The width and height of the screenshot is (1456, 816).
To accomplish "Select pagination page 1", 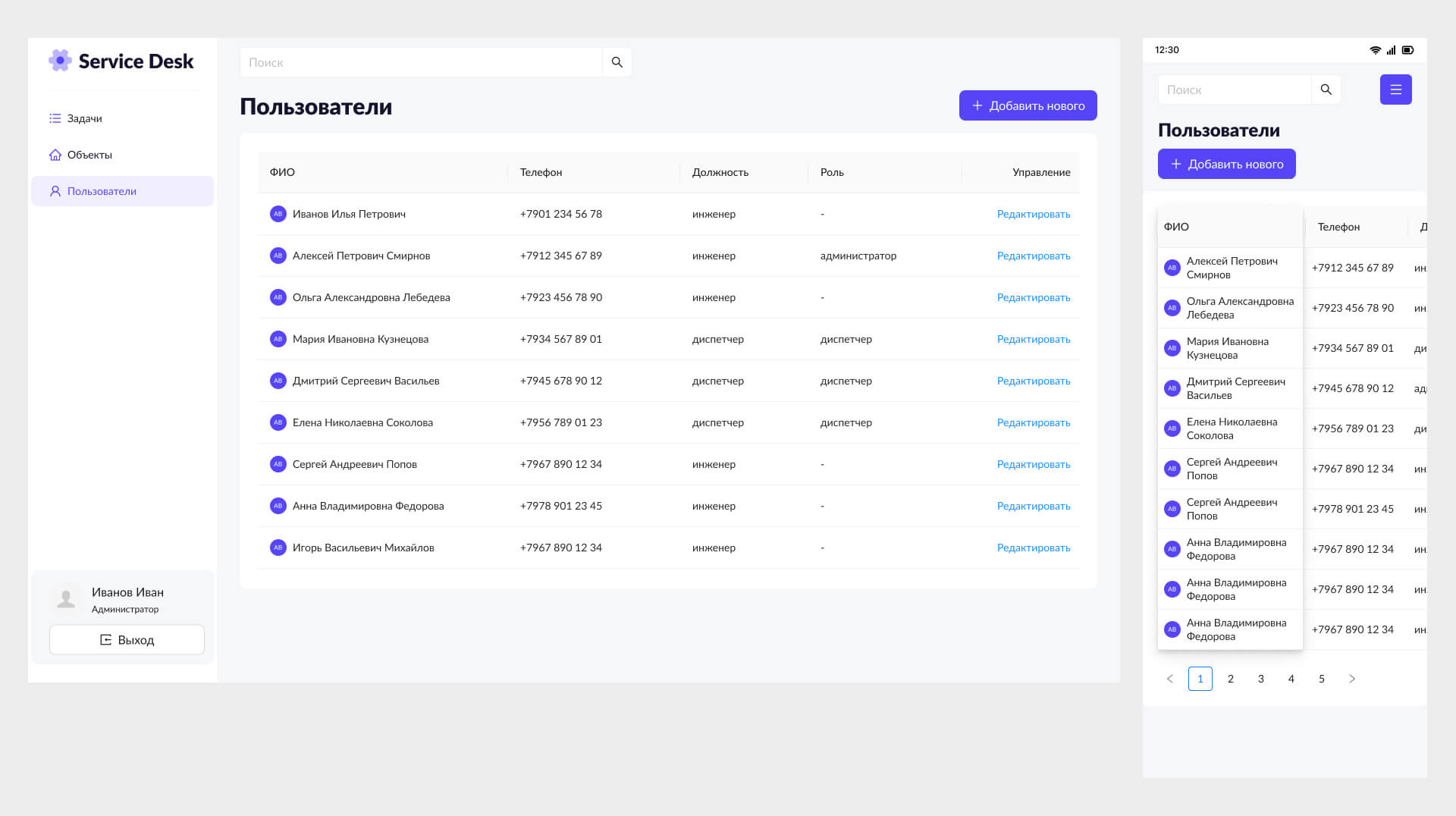I will (x=1200, y=679).
